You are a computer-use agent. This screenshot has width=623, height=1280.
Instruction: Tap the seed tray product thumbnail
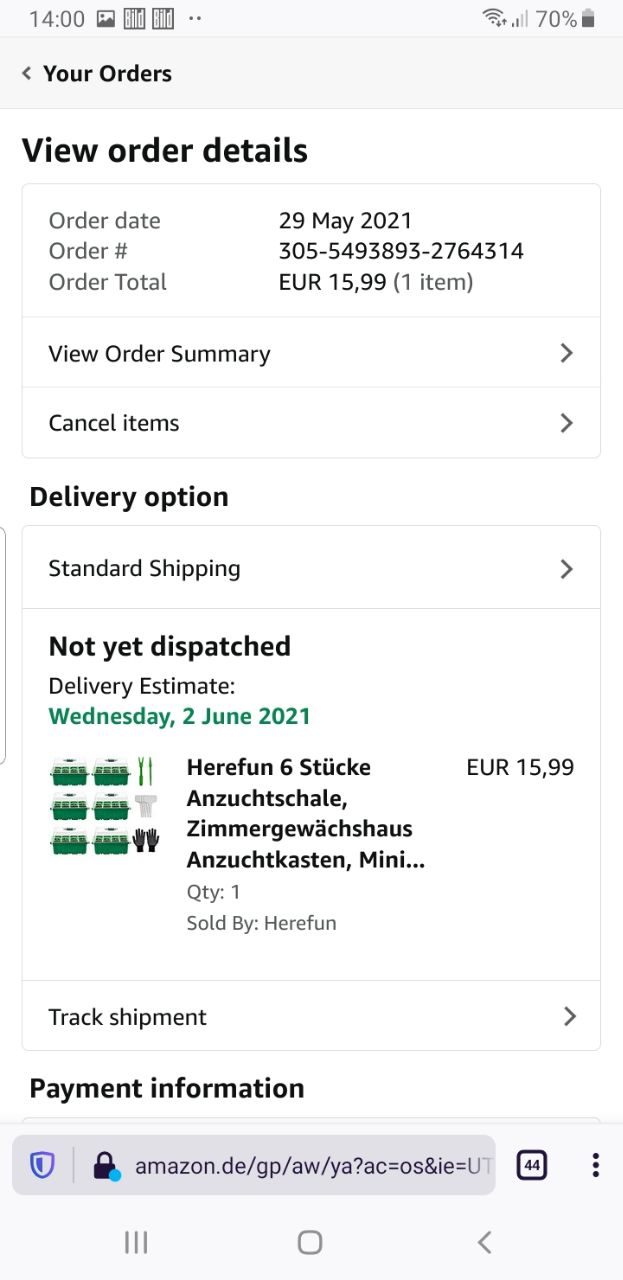[x=104, y=805]
